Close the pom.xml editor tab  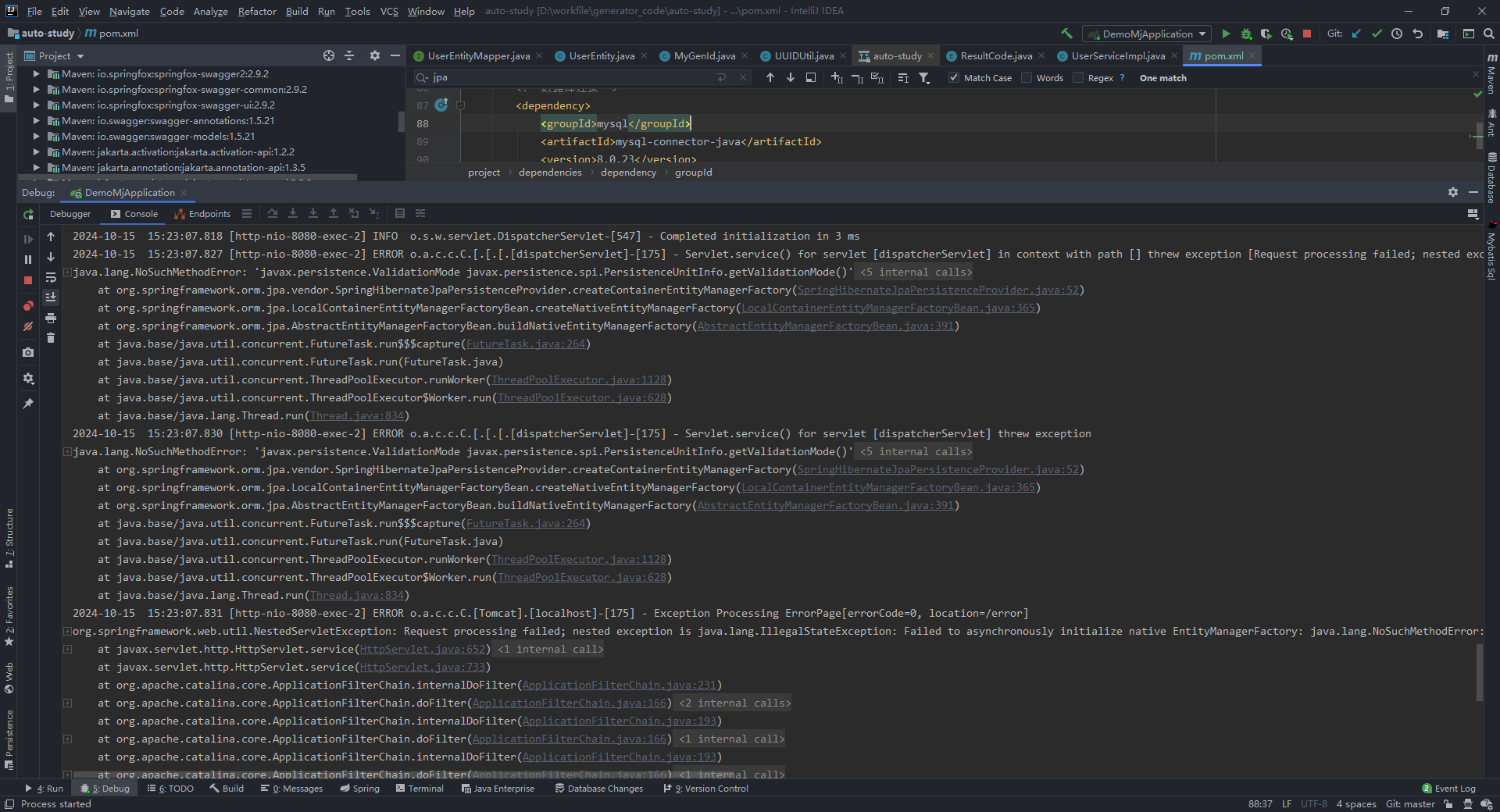coord(1252,55)
